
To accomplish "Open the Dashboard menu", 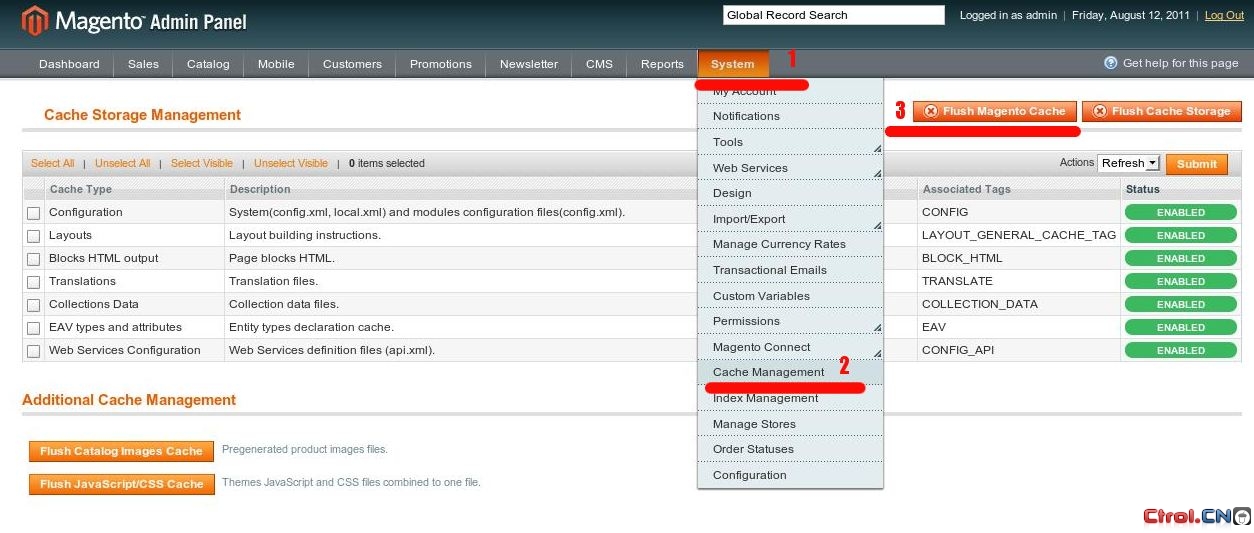I will (x=69, y=64).
